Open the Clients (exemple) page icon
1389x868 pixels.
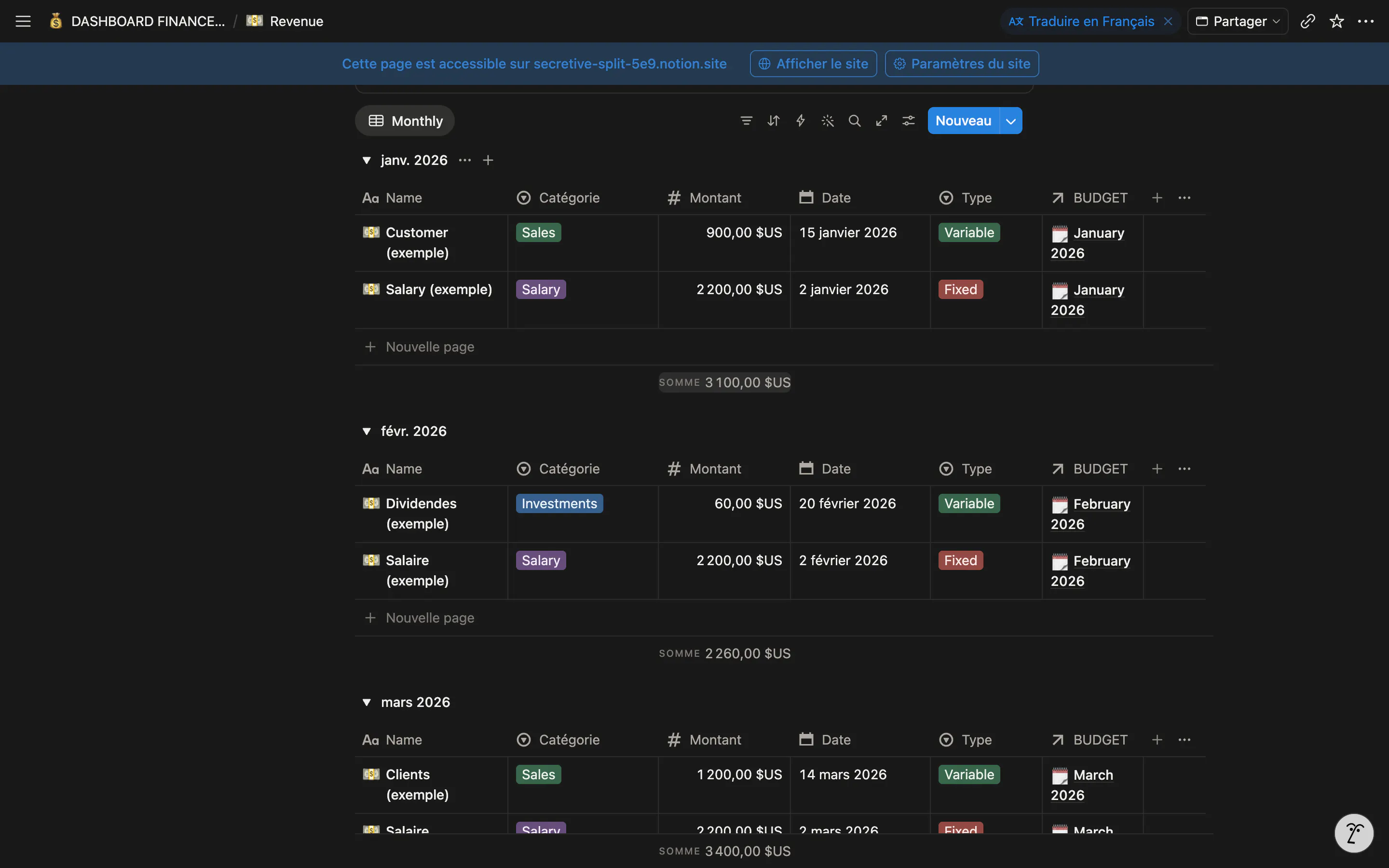(371, 774)
